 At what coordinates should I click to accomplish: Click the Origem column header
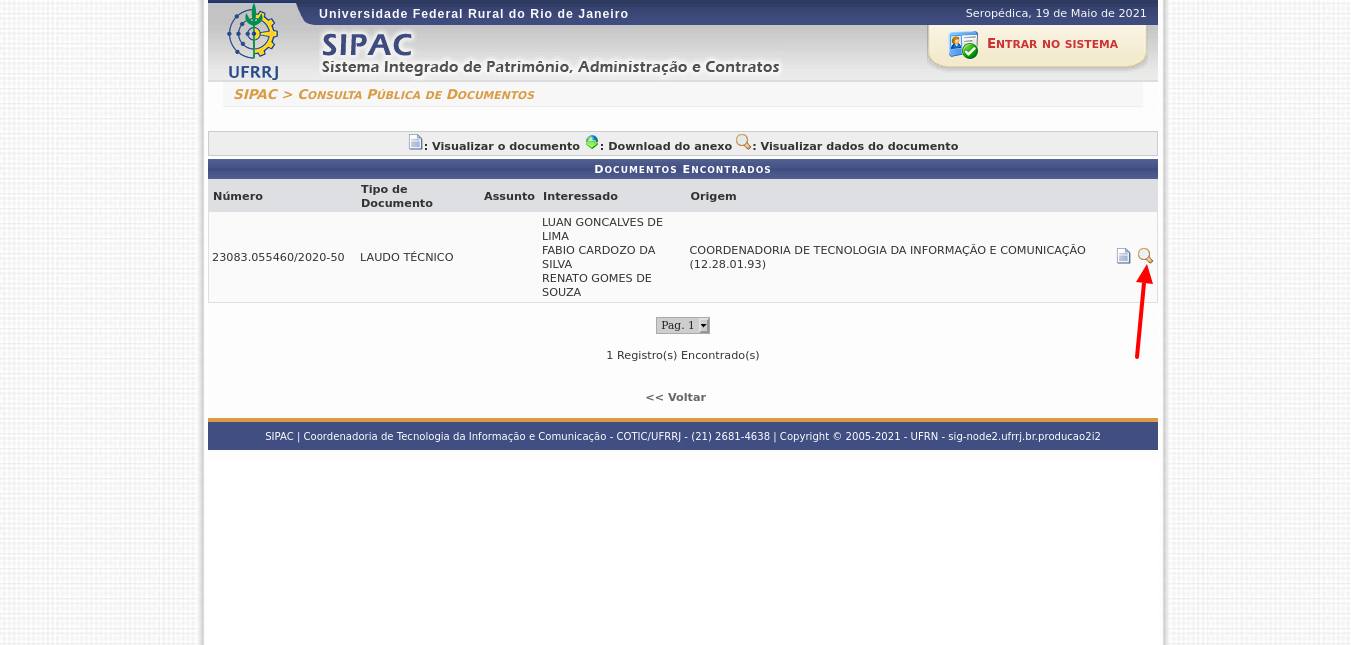713,196
